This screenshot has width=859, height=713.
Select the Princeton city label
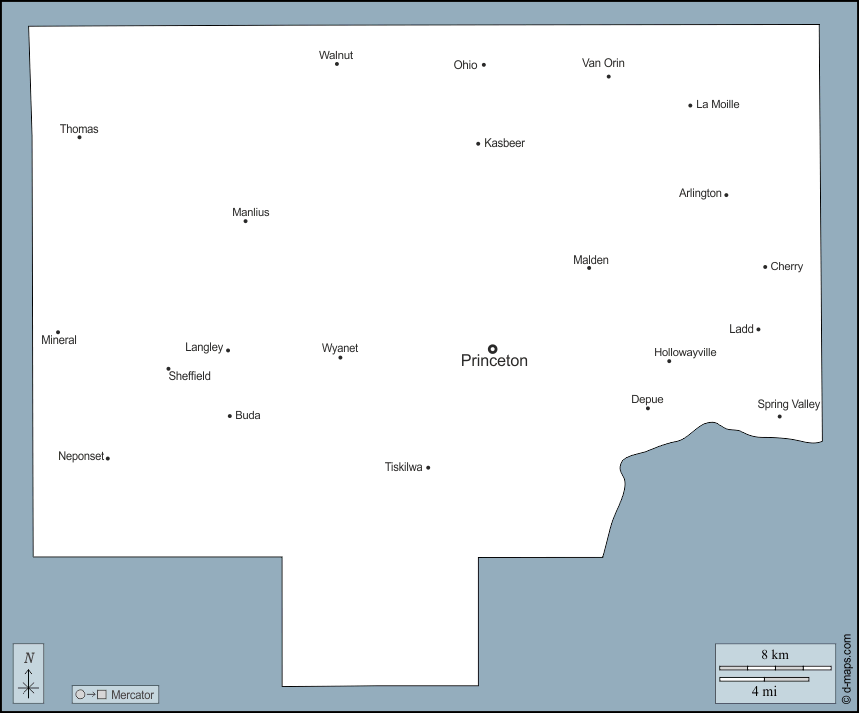tap(494, 361)
